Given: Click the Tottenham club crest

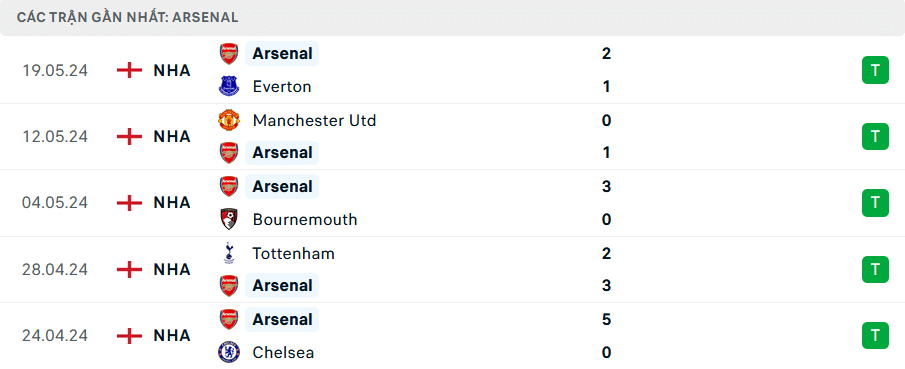Looking at the screenshot, I should [229, 253].
